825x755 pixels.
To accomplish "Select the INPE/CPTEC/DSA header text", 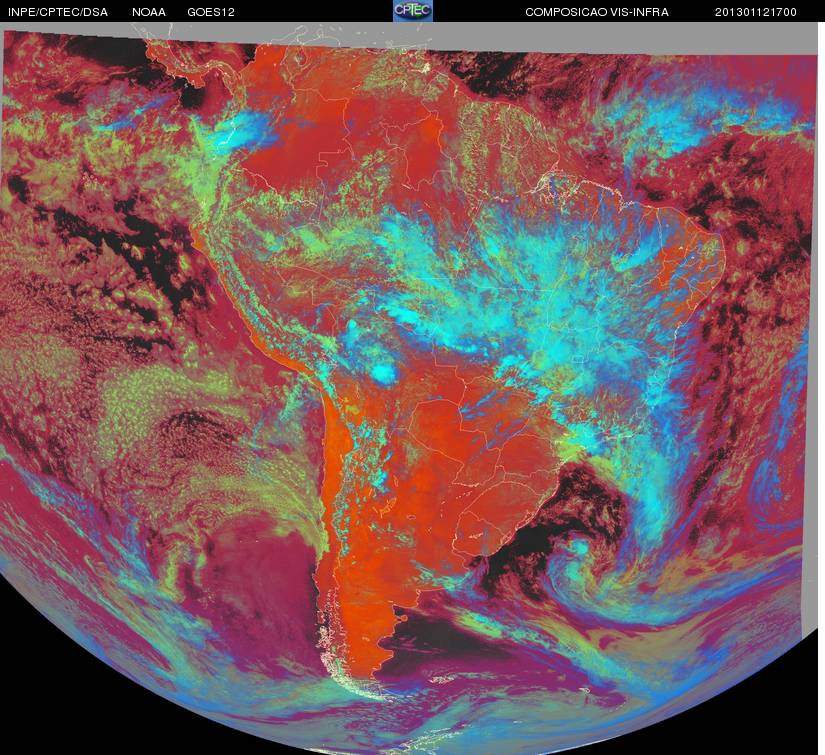I will click(x=58, y=12).
